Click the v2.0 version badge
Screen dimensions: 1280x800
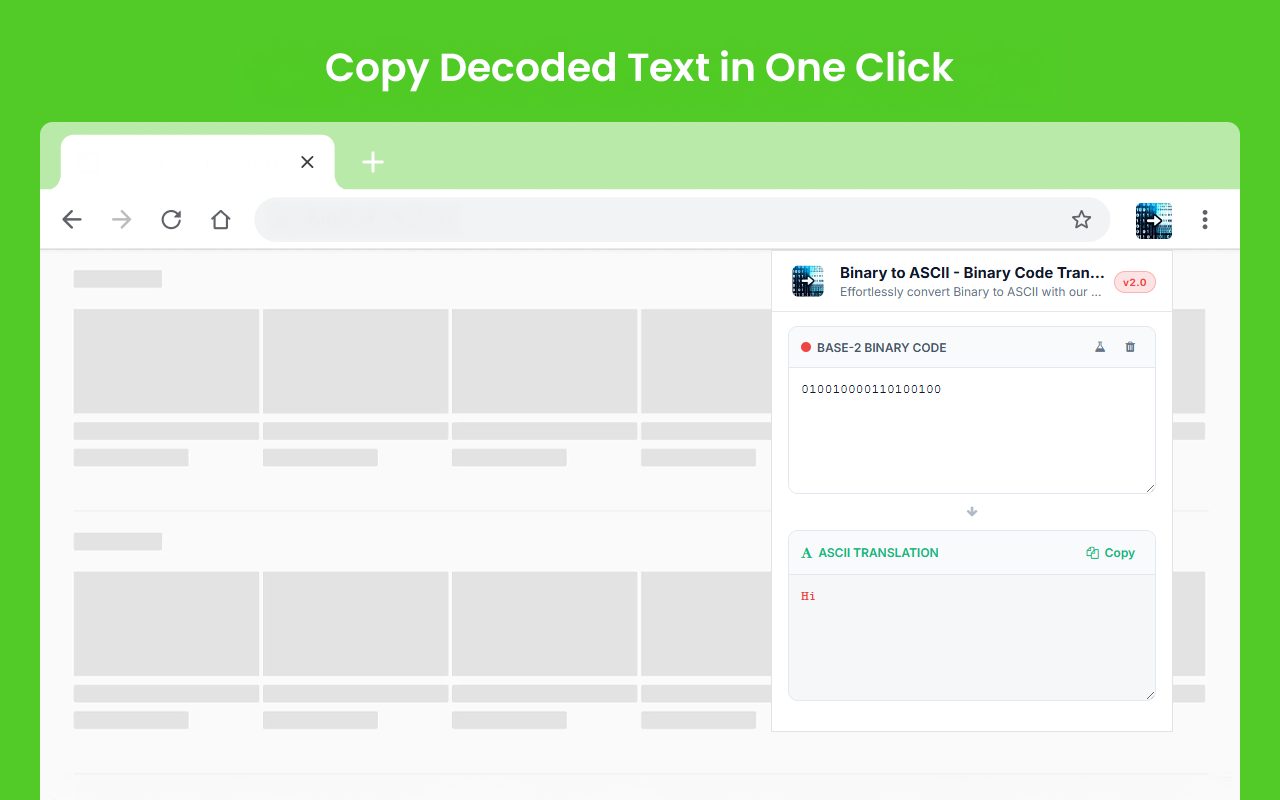pos(1135,283)
